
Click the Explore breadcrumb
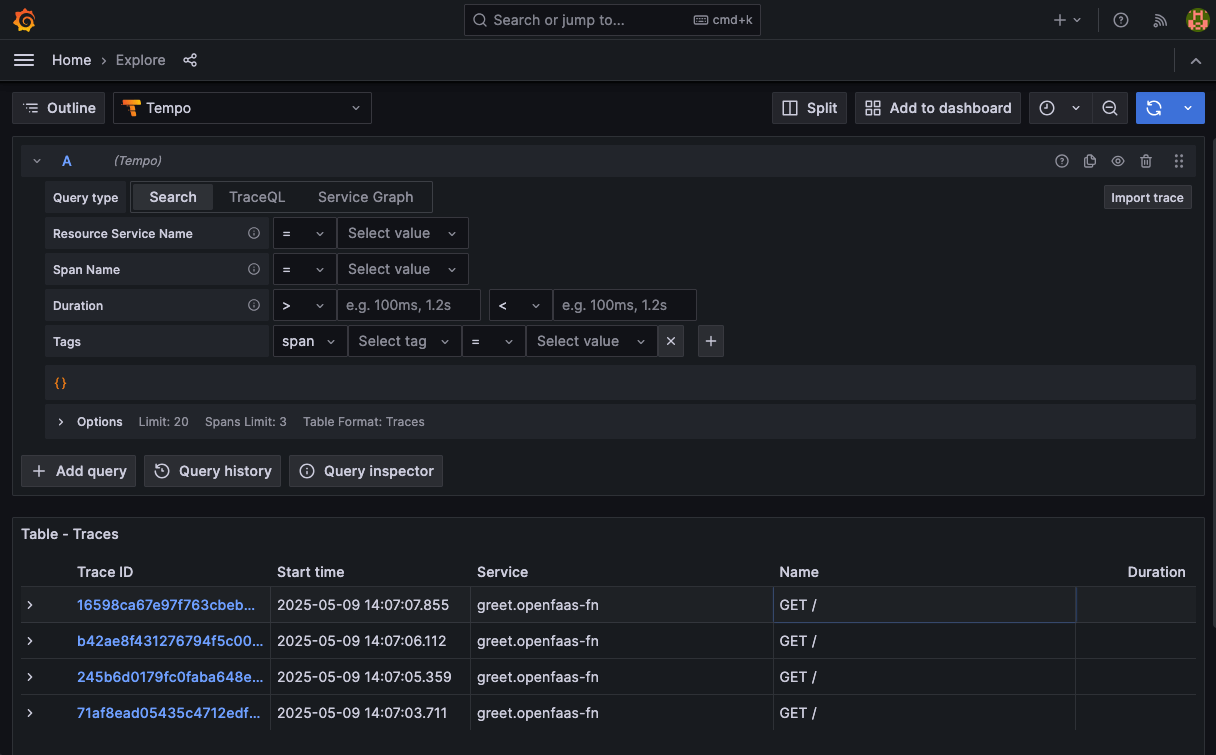coord(141,60)
